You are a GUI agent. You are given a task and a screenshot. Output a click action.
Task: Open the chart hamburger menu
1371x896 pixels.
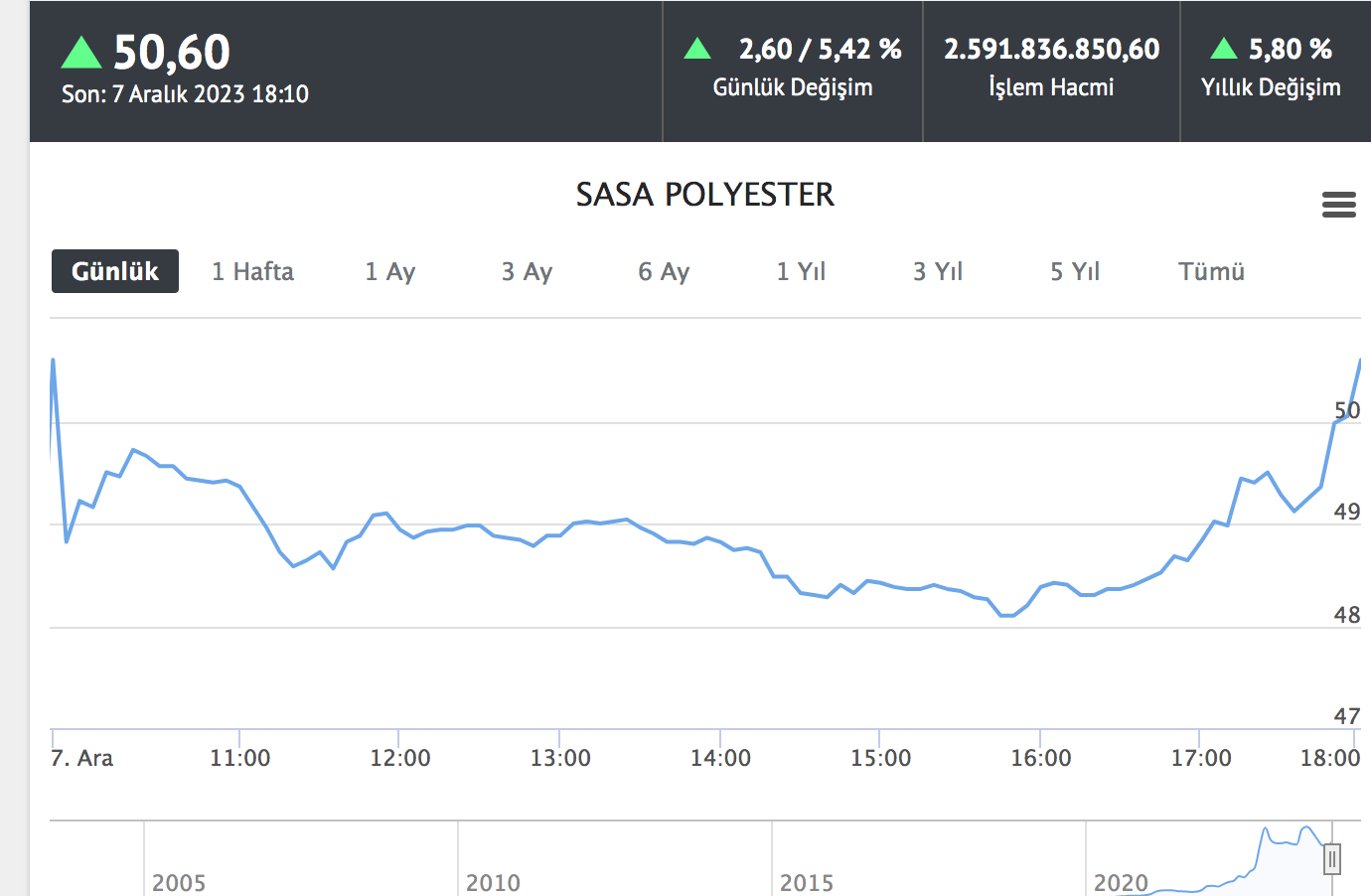[1339, 205]
